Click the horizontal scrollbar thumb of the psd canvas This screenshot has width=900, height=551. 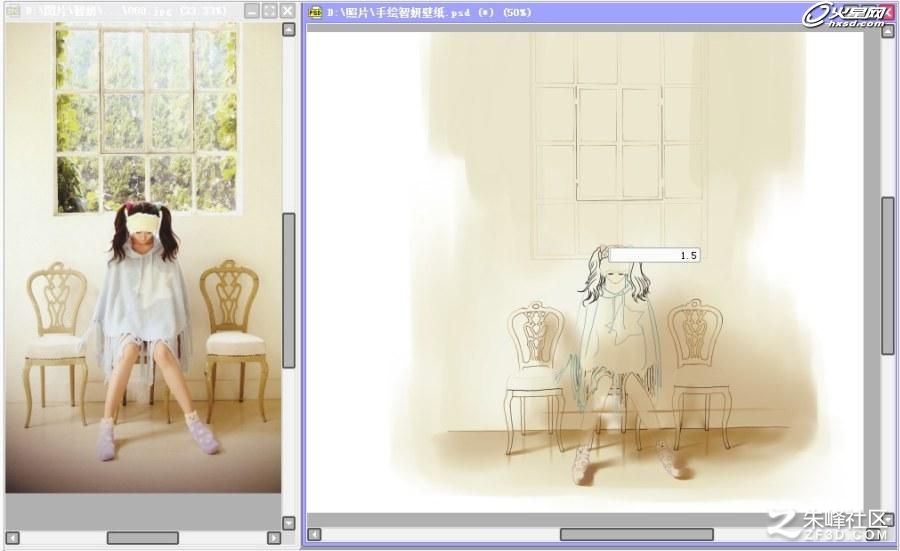tap(637, 534)
